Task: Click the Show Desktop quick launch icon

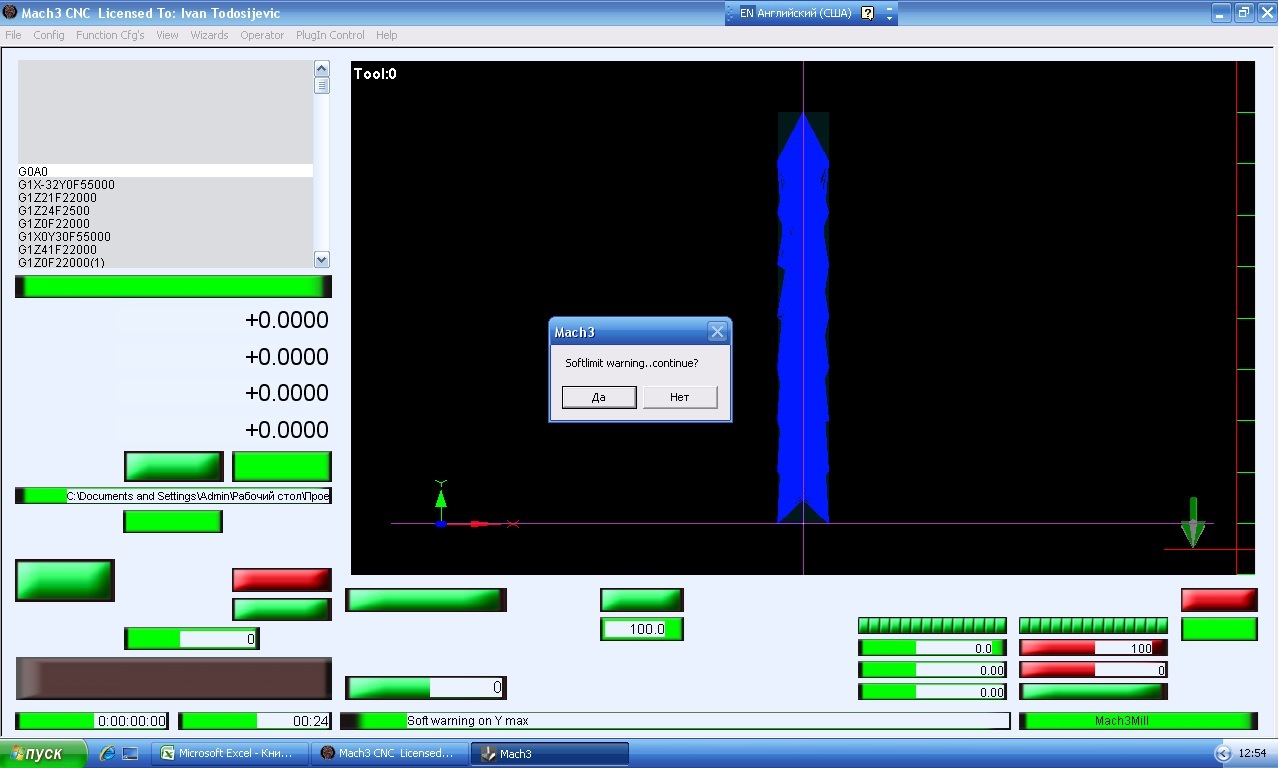Action: tap(130, 754)
